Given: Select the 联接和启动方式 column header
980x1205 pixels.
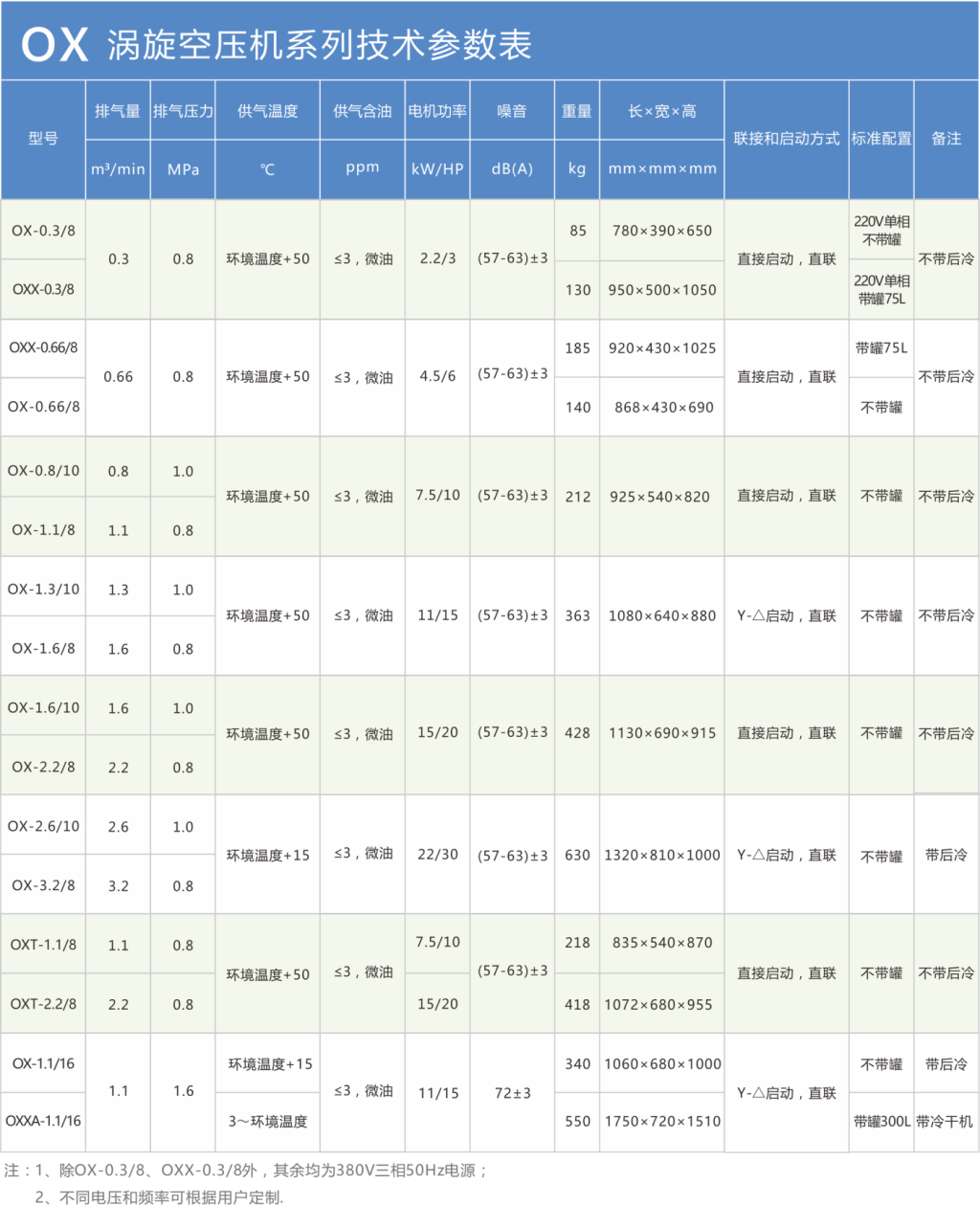Looking at the screenshot, I should click(786, 139).
